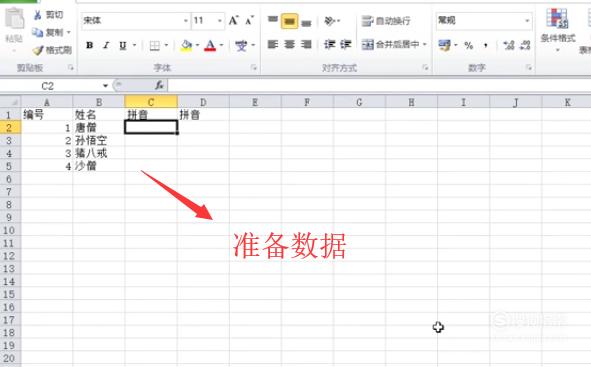The image size is (591, 367).
Task: Align text left
Action: [x=273, y=44]
